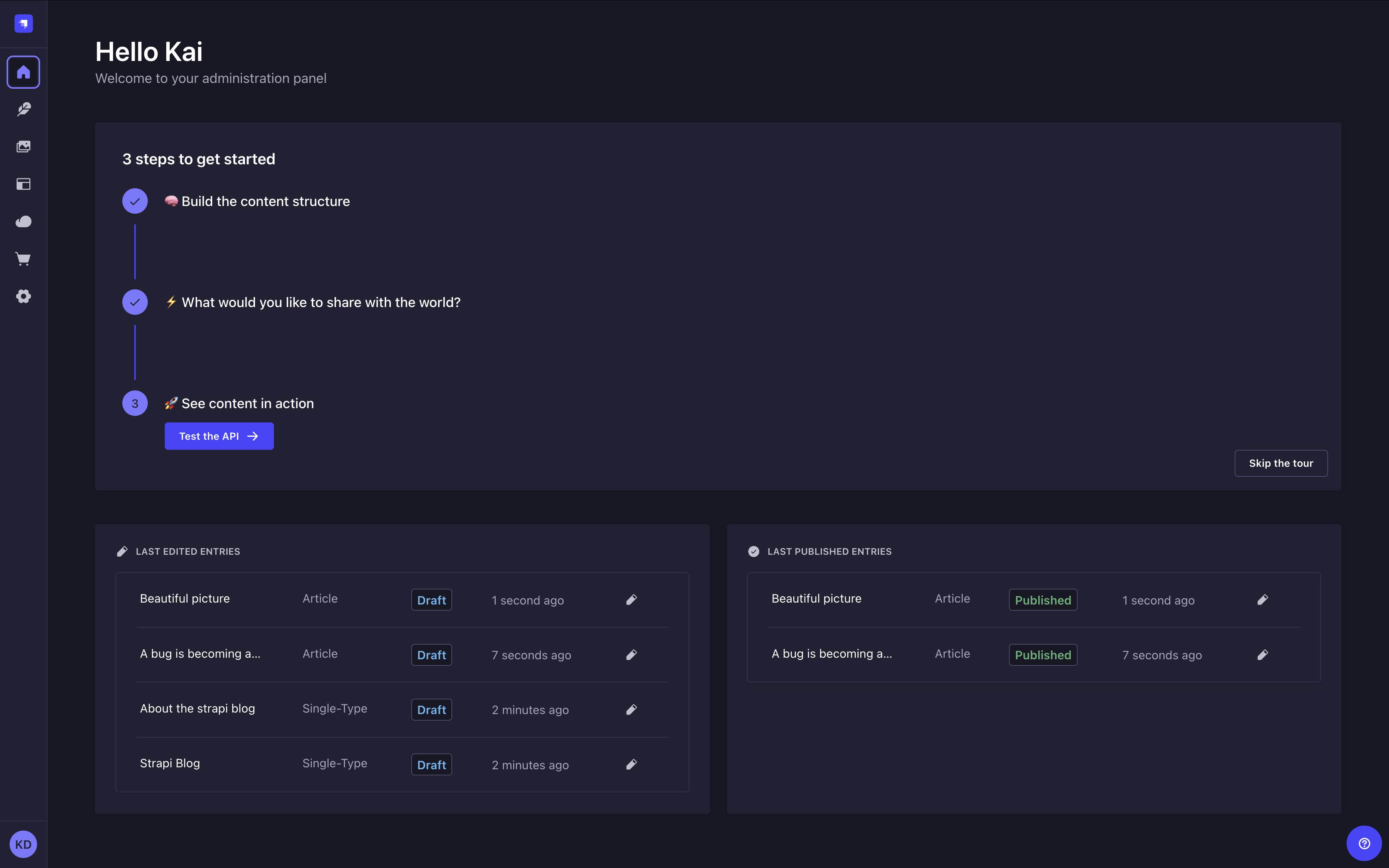
Task: Open the Media Library
Action: [x=23, y=146]
